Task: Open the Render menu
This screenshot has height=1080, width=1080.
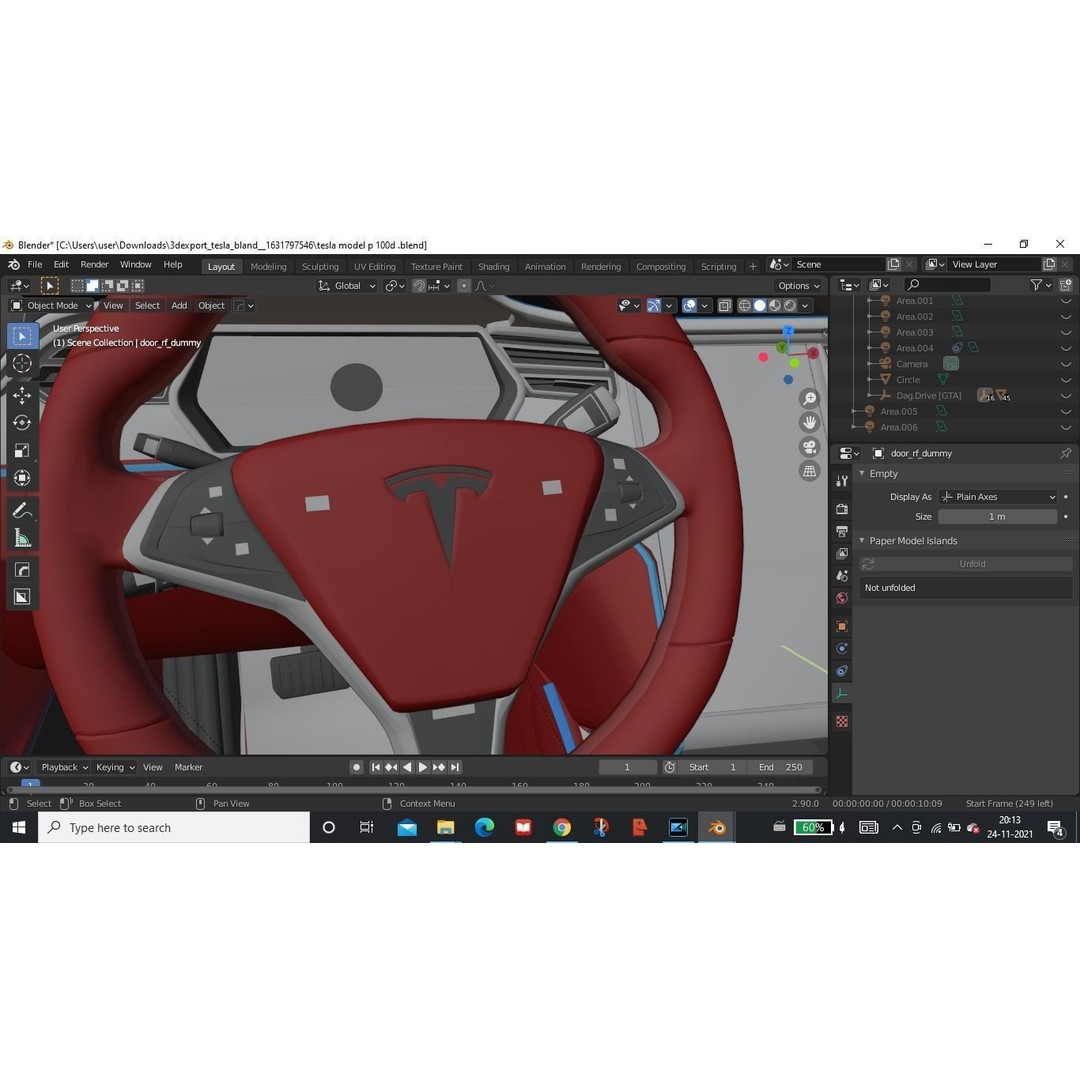Action: pyautogui.click(x=94, y=264)
